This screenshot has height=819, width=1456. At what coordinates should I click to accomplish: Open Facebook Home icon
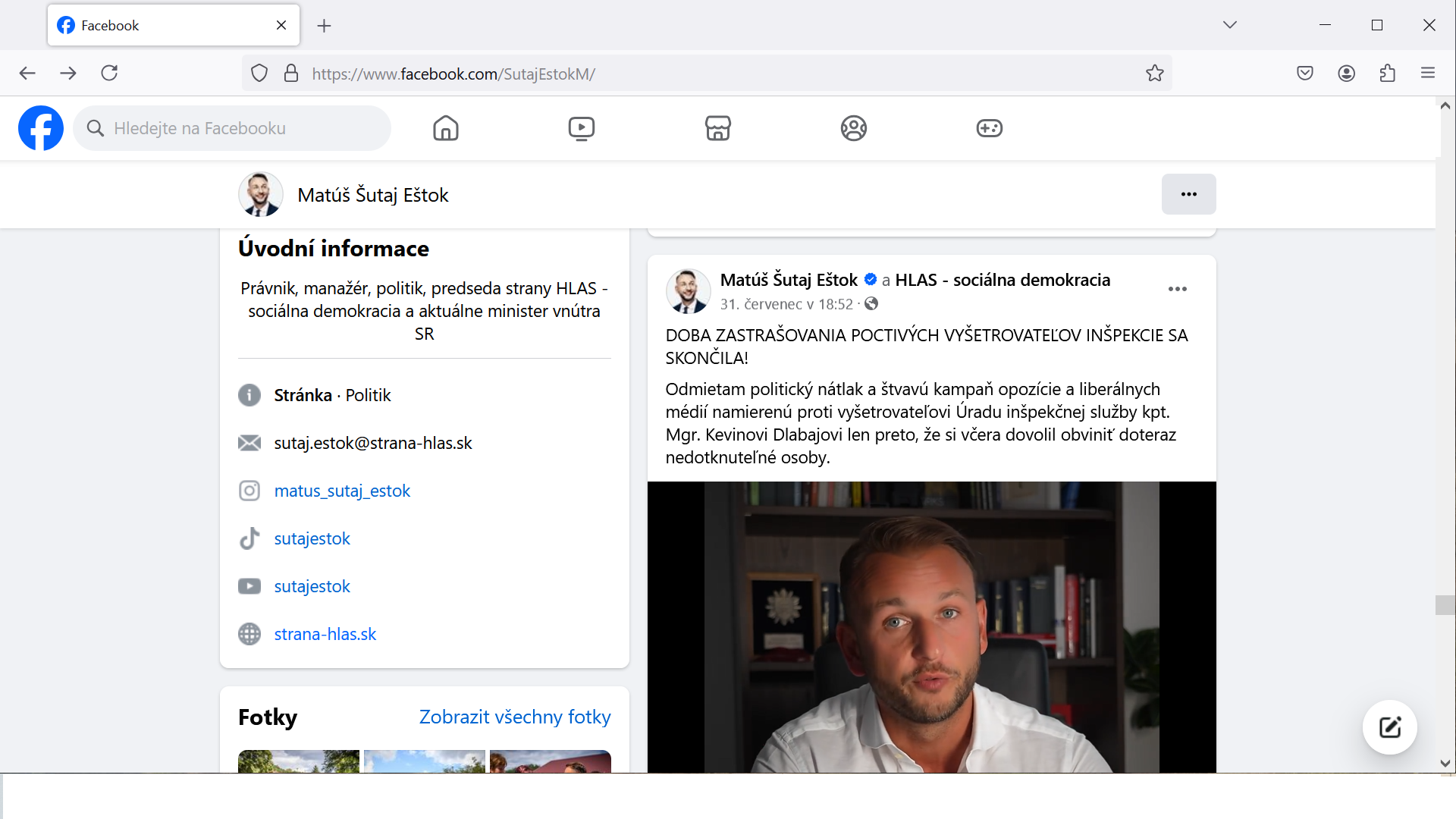coord(446,128)
